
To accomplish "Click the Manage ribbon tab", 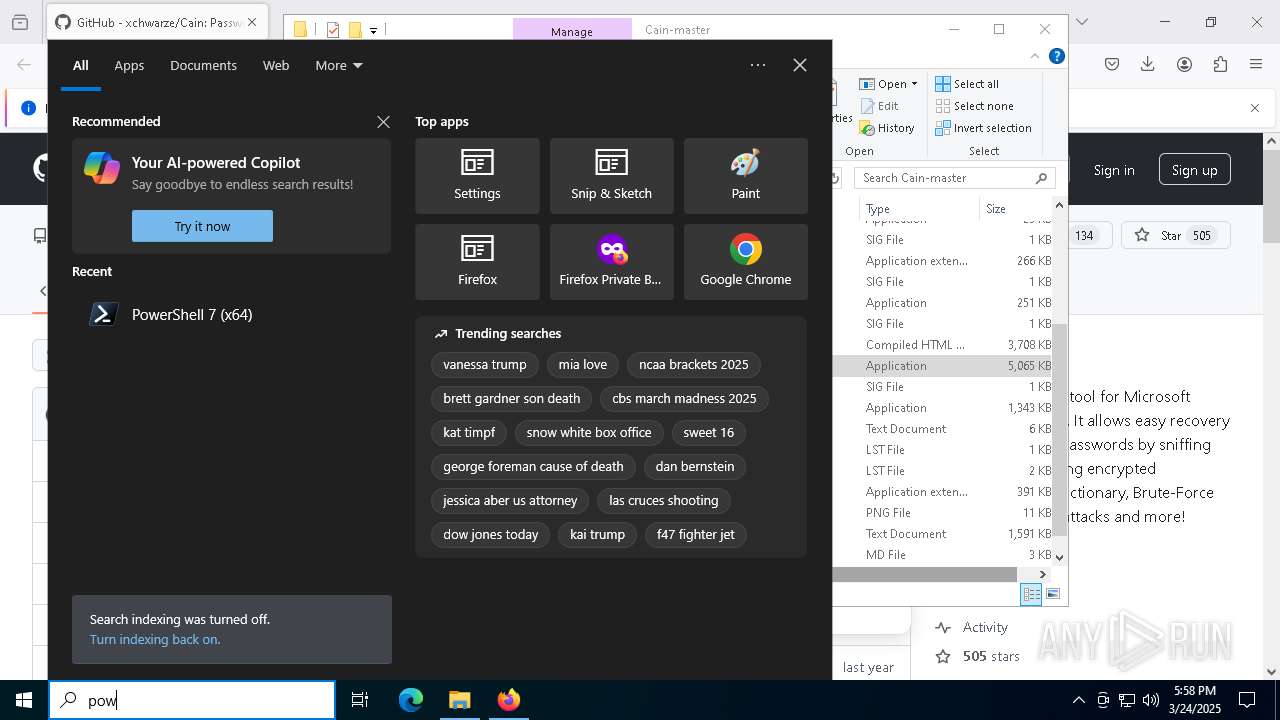I will tap(572, 31).
